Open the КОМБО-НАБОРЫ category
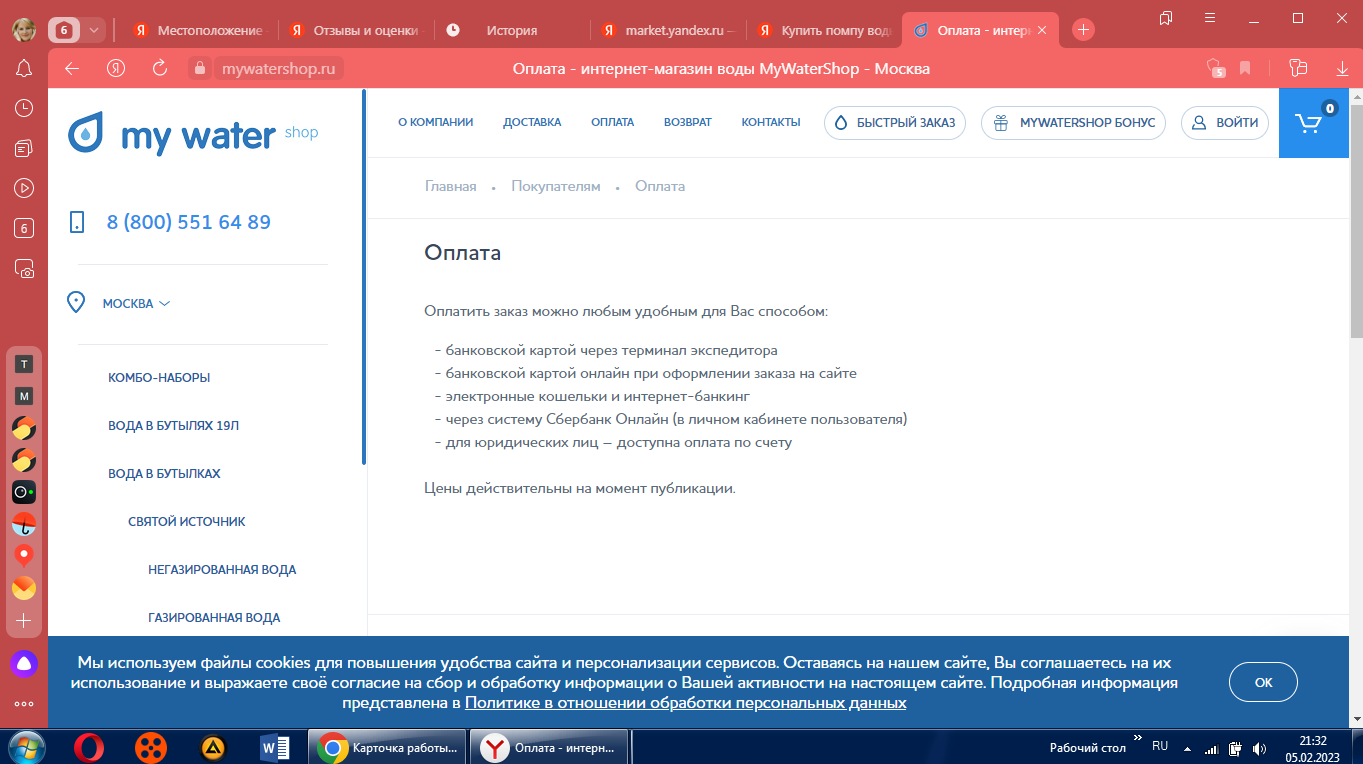 159,378
